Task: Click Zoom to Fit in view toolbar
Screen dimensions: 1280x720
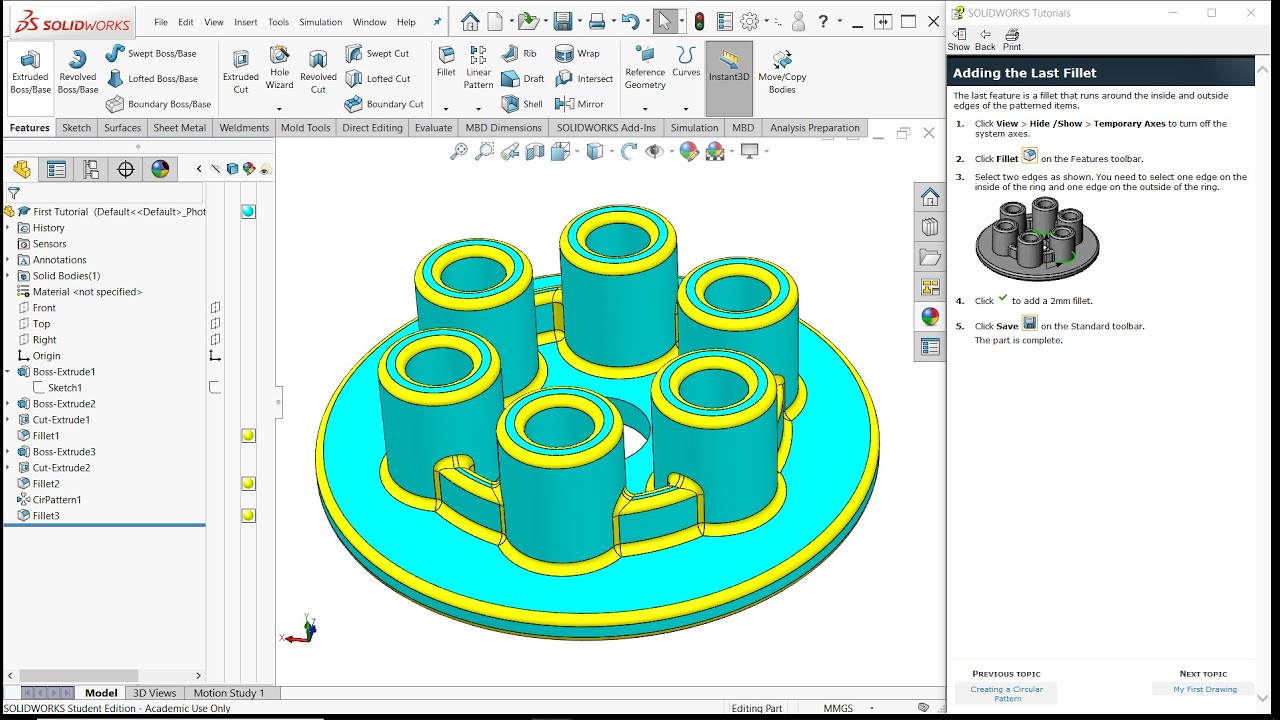Action: click(459, 151)
